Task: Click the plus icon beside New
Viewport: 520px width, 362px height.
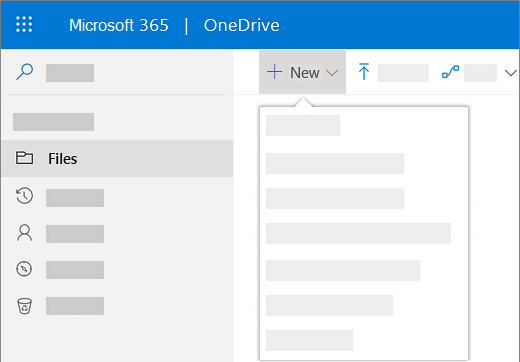Action: point(274,72)
